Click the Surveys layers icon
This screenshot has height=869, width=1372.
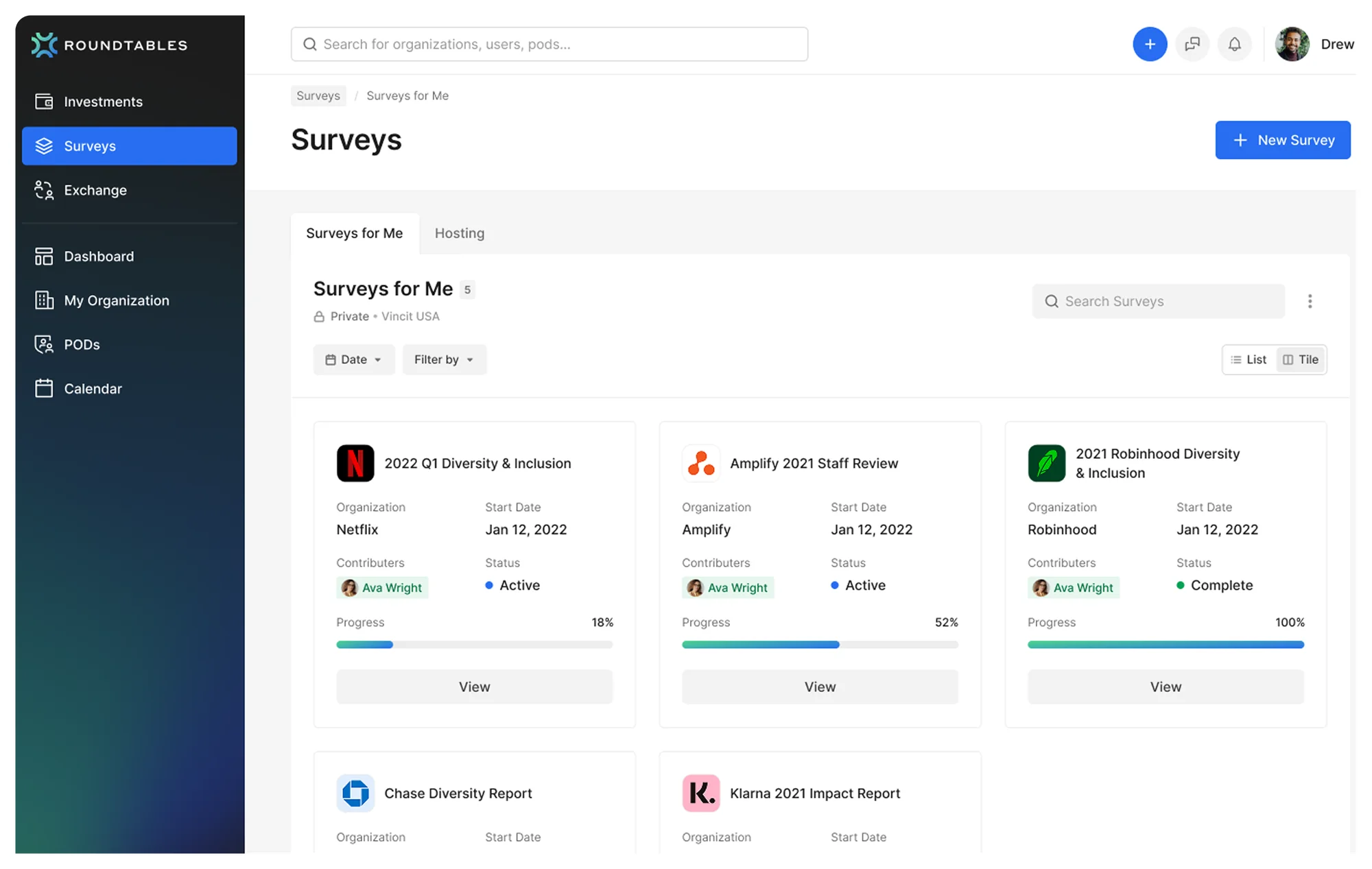coord(44,146)
